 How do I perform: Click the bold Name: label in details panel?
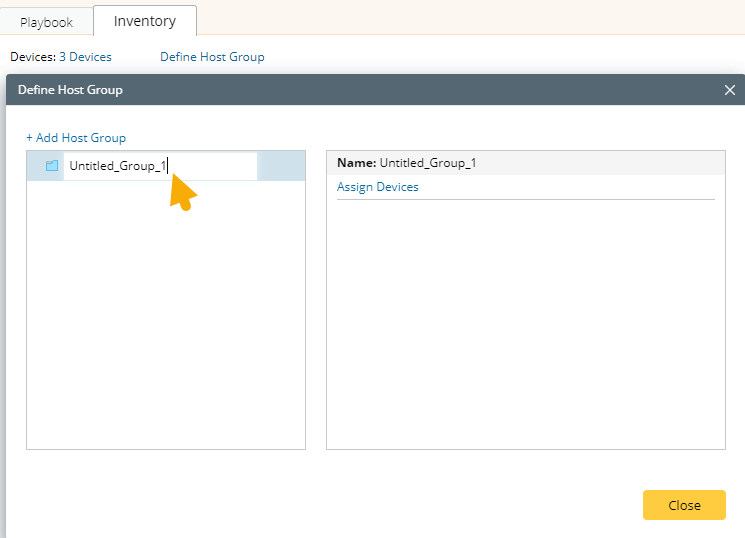[x=356, y=163]
